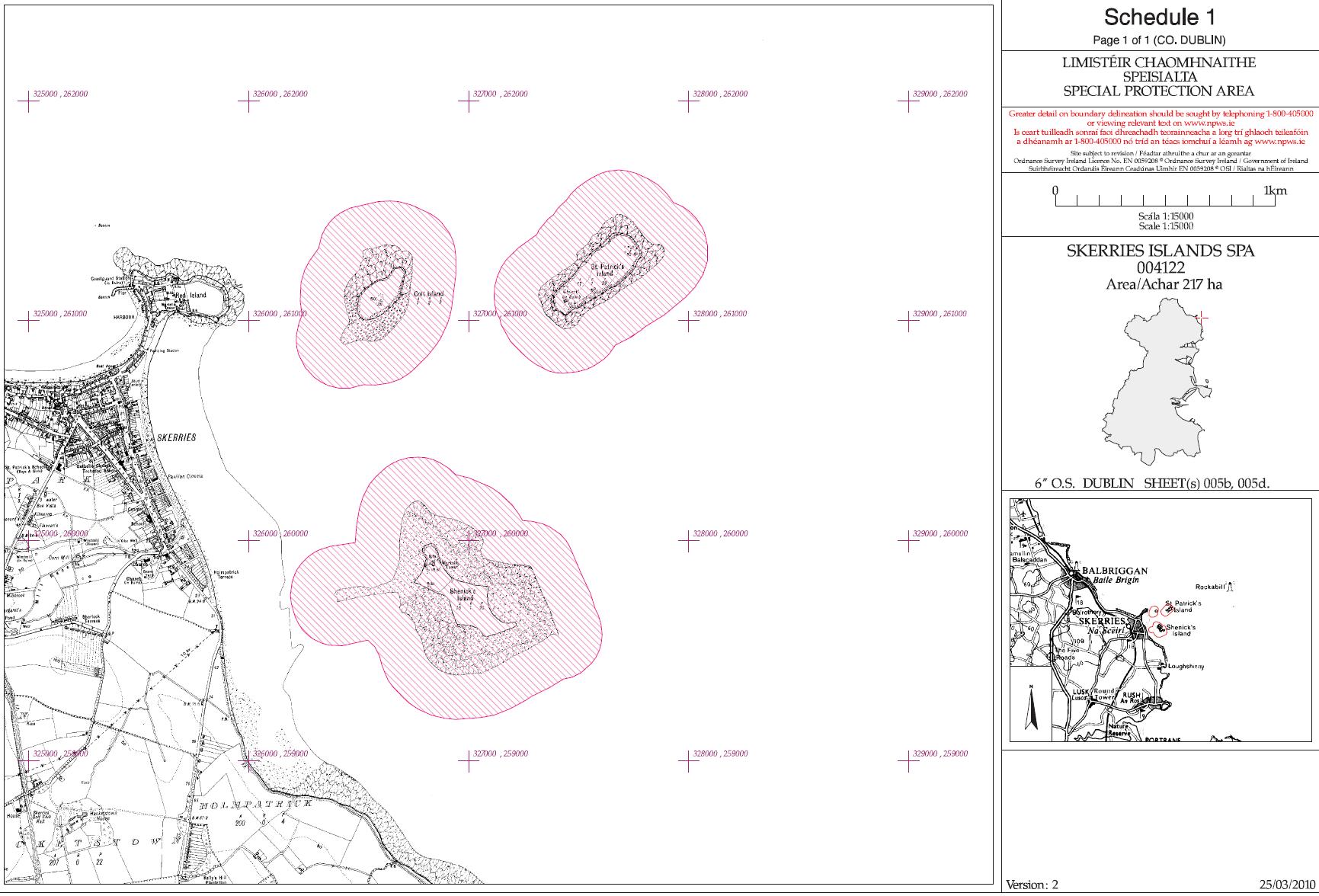Click "Area/Achar 217 ha" text

click(x=1164, y=285)
